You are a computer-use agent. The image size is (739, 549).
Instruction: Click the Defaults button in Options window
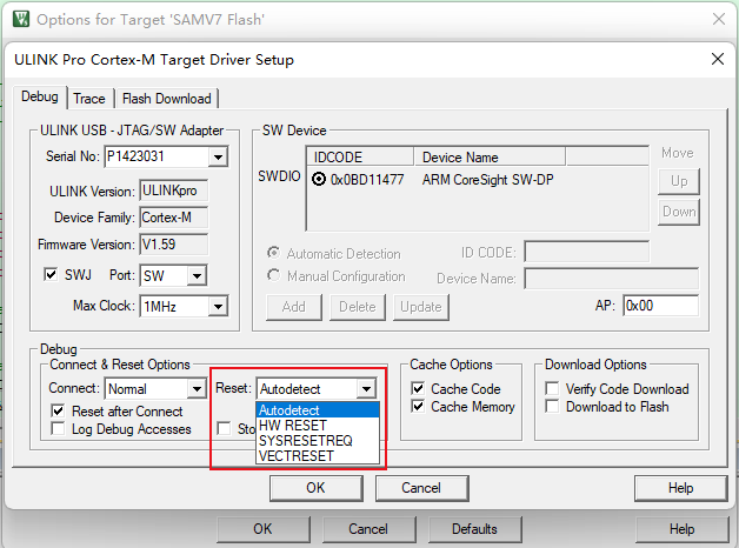pos(474,529)
